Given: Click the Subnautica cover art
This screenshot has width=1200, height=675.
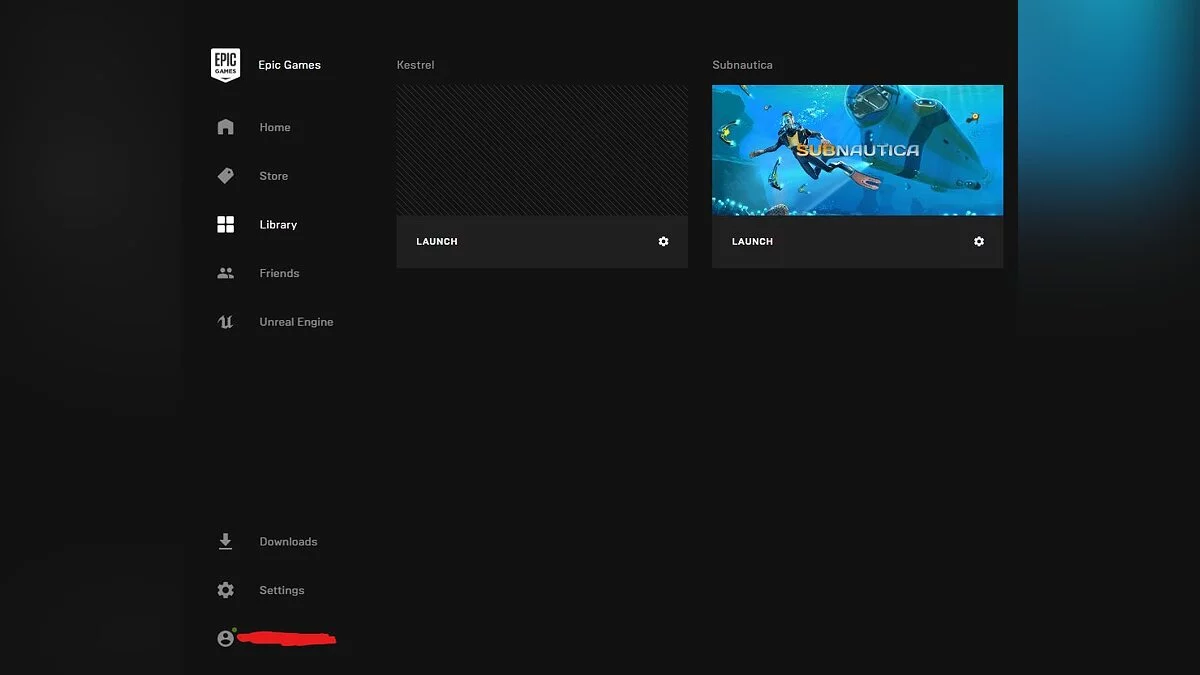Looking at the screenshot, I should click(857, 150).
